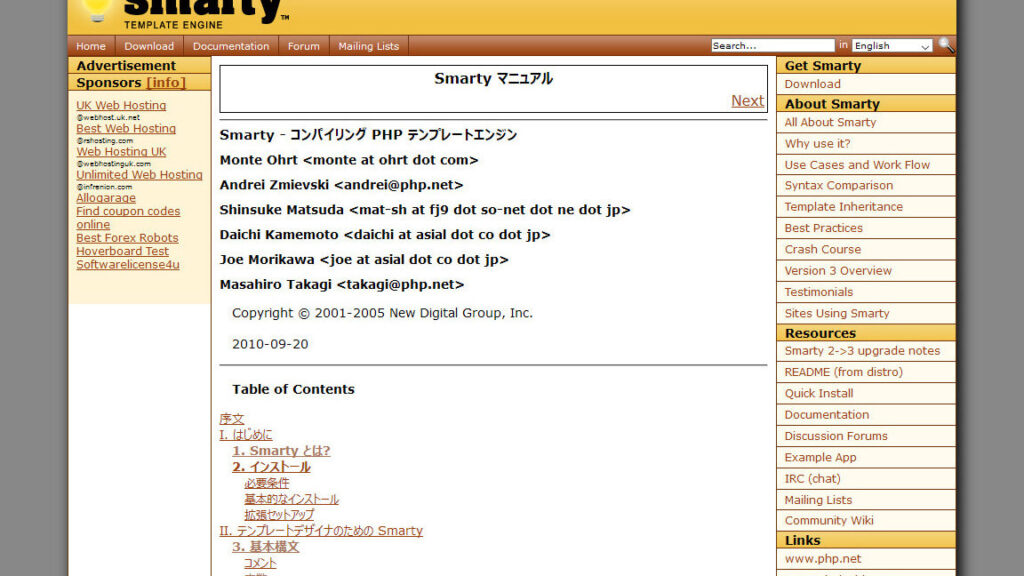1024x576 pixels.
Task: Follow the Next link in the manual header
Action: click(747, 101)
